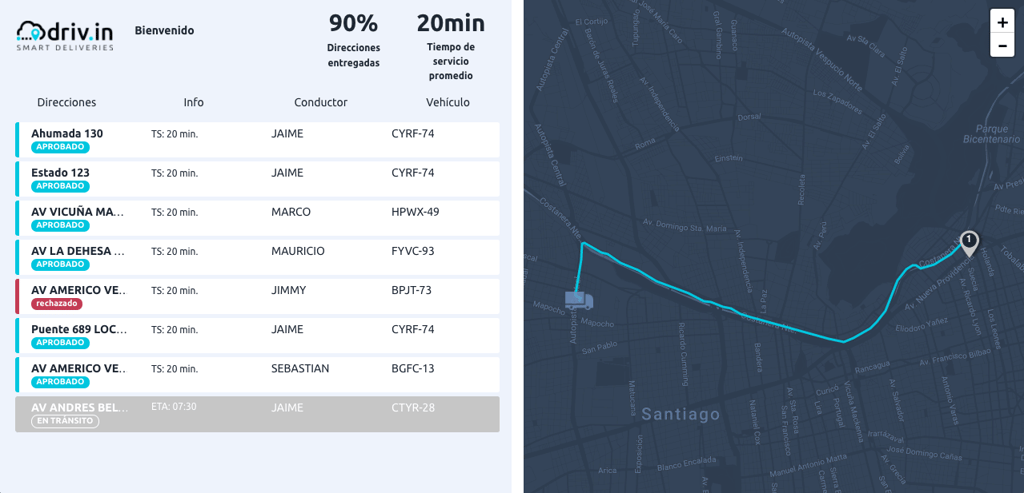The image size is (1024, 493).
Task: Click the Vehículo column header
Action: point(447,102)
